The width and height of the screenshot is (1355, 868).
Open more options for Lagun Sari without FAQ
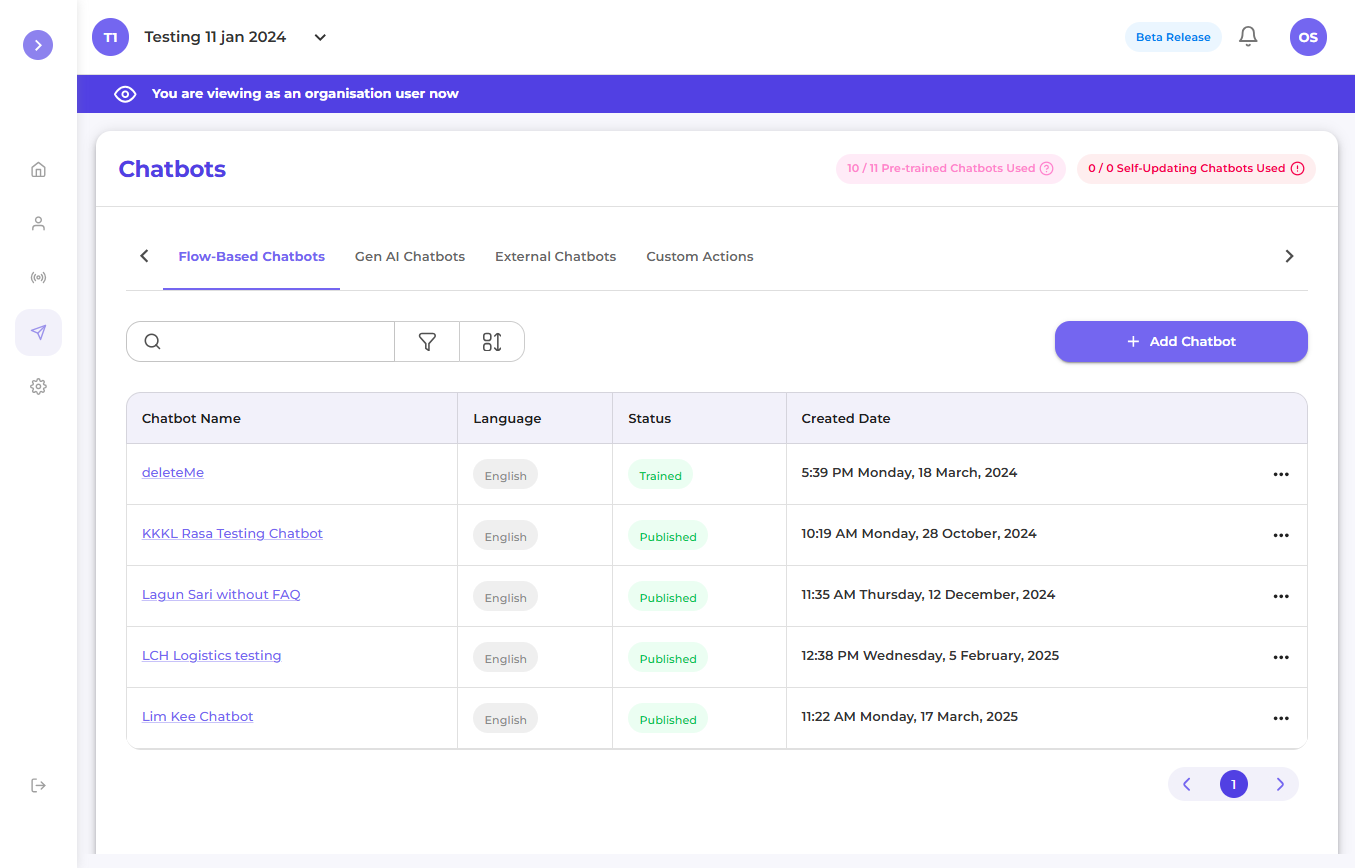1281,596
